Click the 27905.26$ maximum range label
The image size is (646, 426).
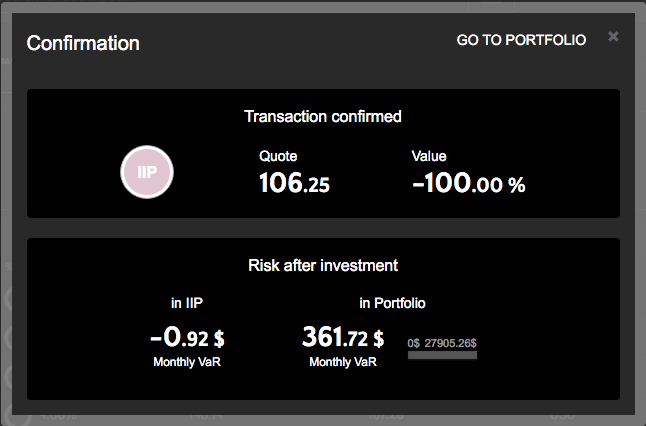[x=451, y=342]
